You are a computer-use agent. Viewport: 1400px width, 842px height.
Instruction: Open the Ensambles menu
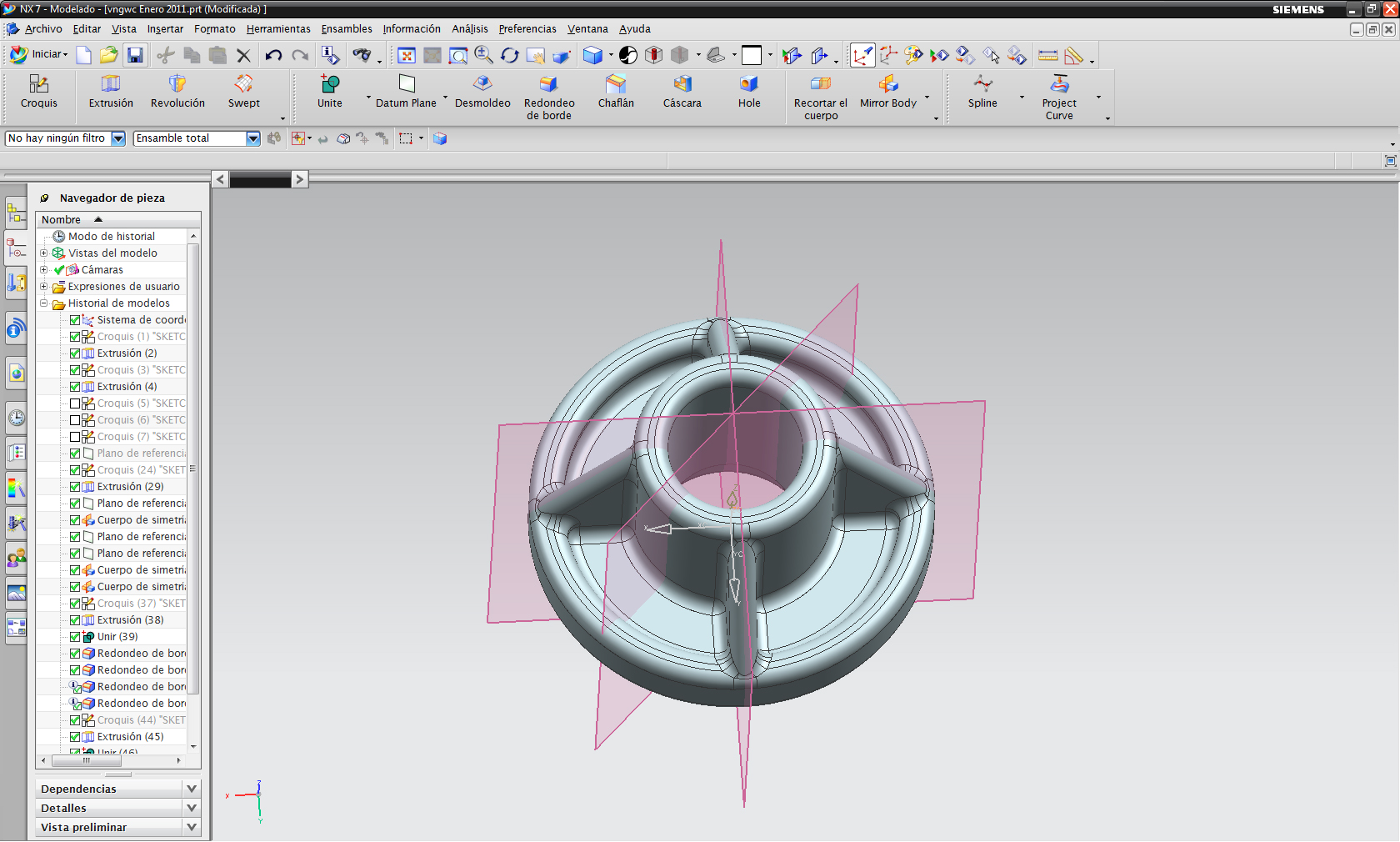[347, 29]
